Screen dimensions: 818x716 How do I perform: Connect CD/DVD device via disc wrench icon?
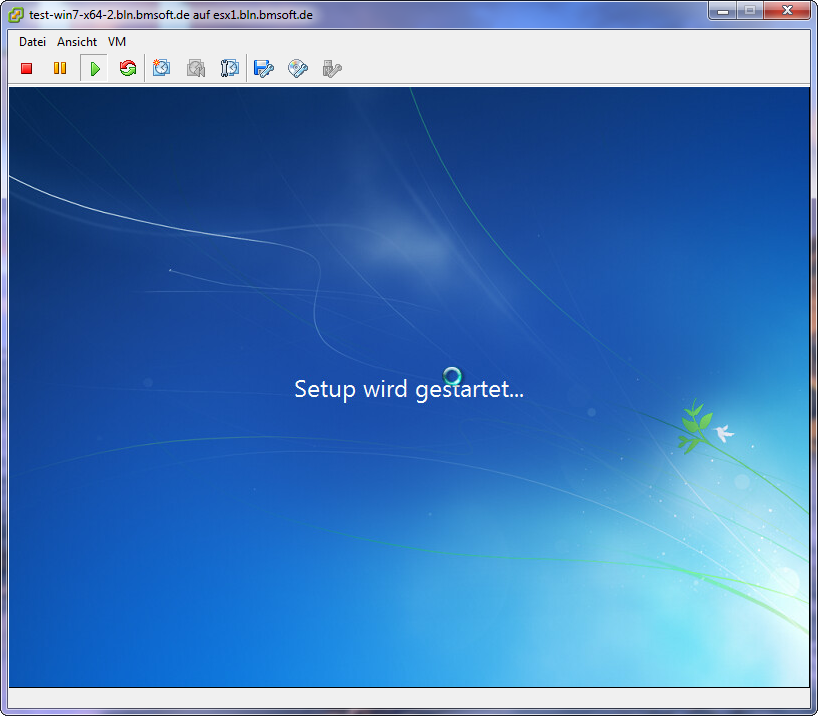[x=298, y=68]
